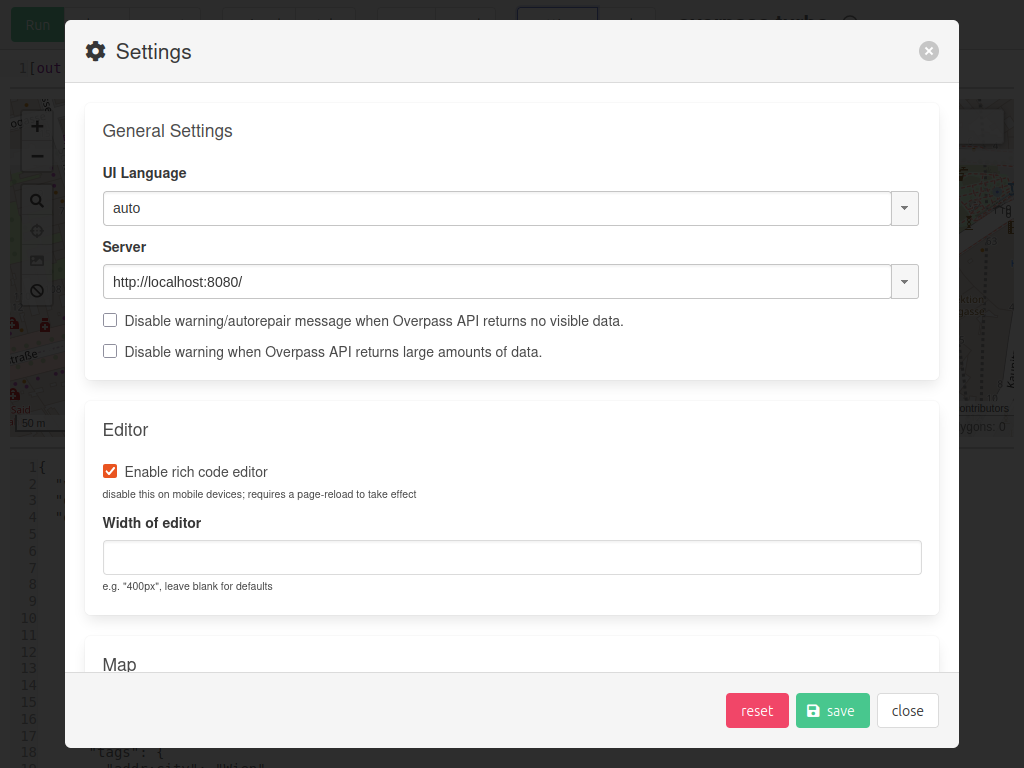The width and height of the screenshot is (1024, 768).
Task: Click the close button in dialog footer
Action: click(x=907, y=711)
